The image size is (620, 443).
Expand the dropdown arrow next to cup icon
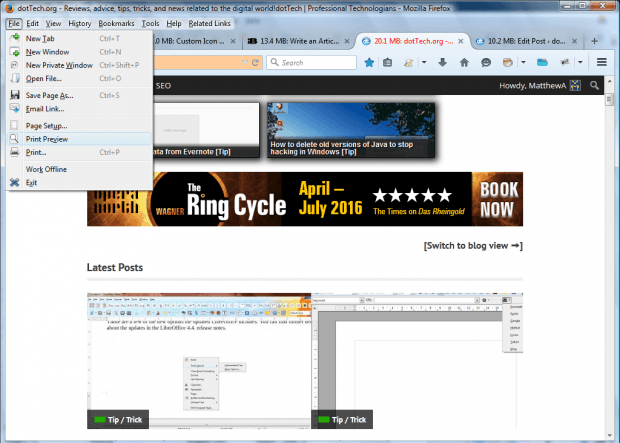click(523, 62)
